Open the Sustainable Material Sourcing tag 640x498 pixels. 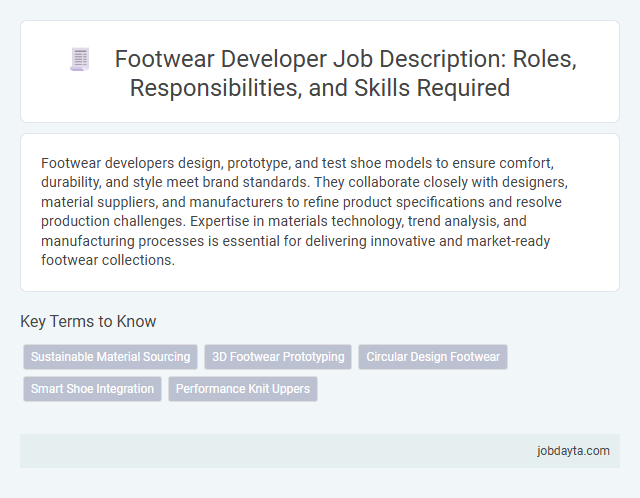click(111, 357)
